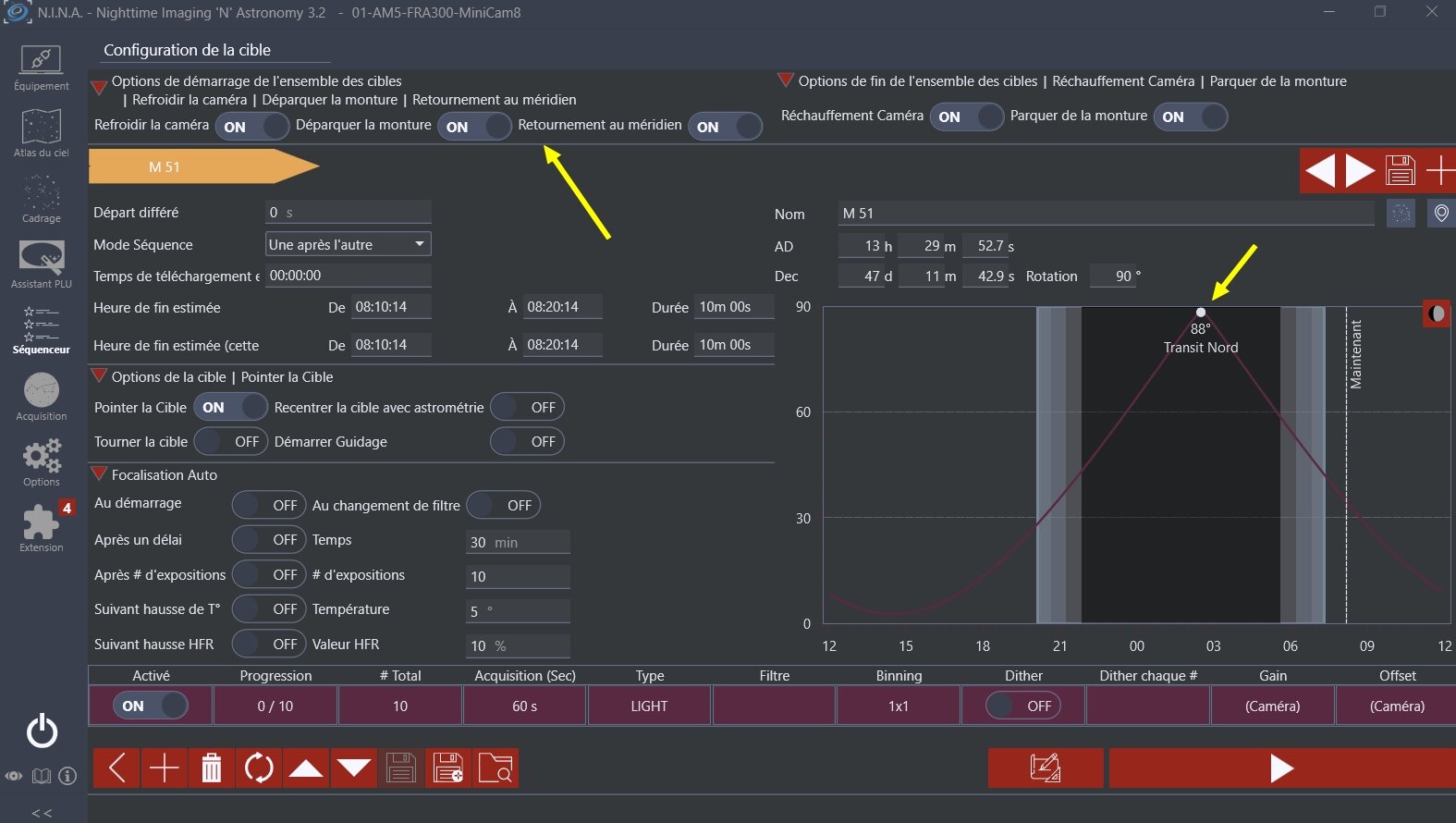The height and width of the screenshot is (823, 1456).
Task: Click the moon phase icon on the altitude chart
Action: tap(1437, 314)
